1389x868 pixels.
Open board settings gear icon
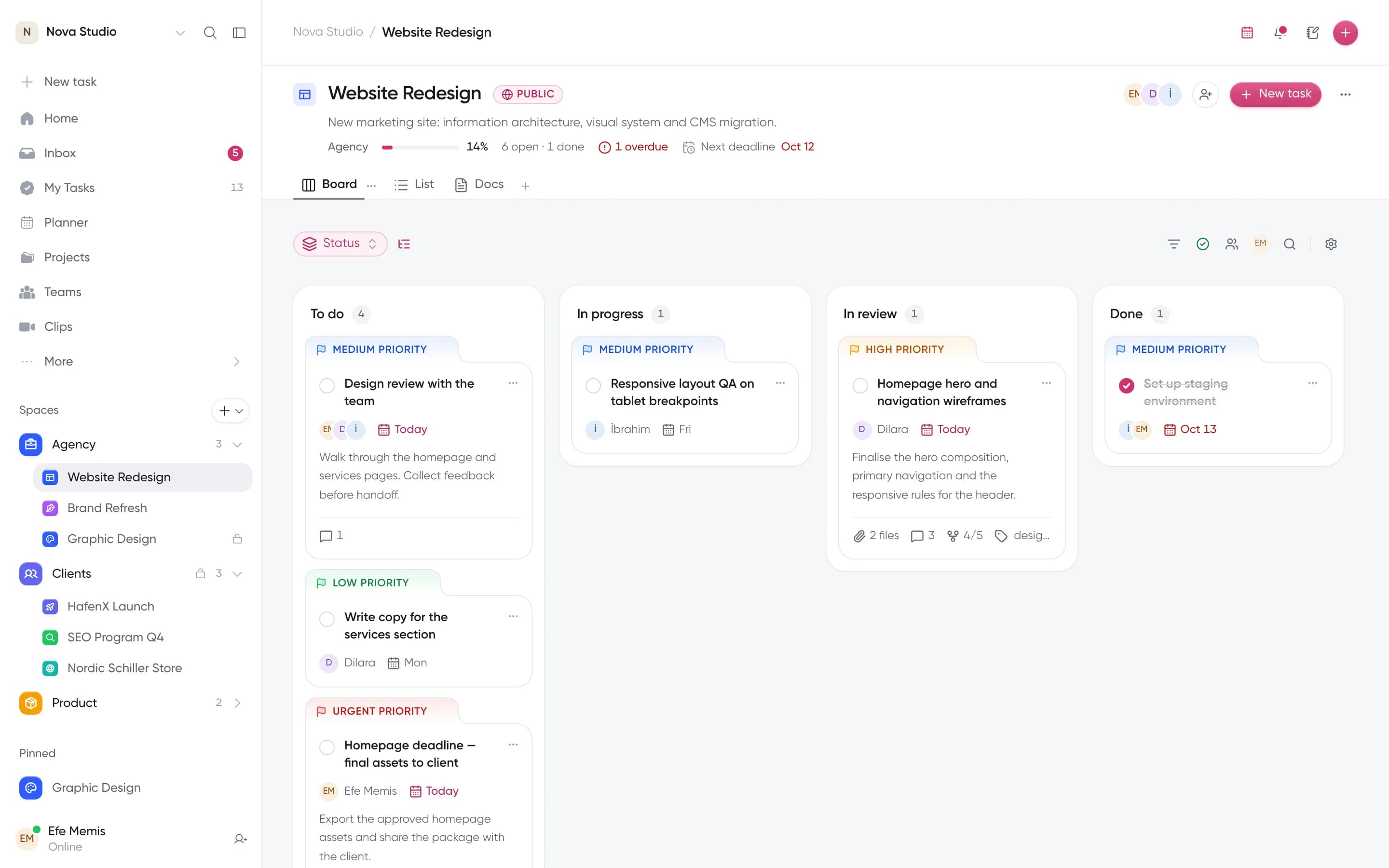point(1331,244)
